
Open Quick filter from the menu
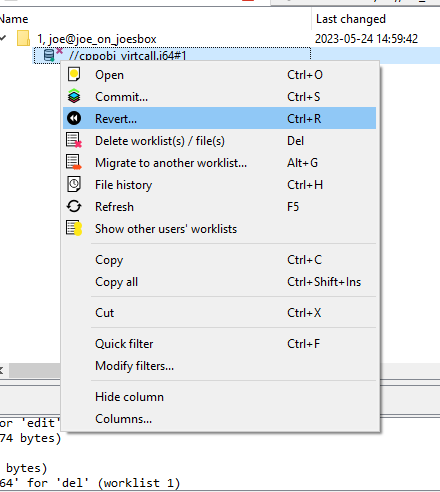[219, 344]
